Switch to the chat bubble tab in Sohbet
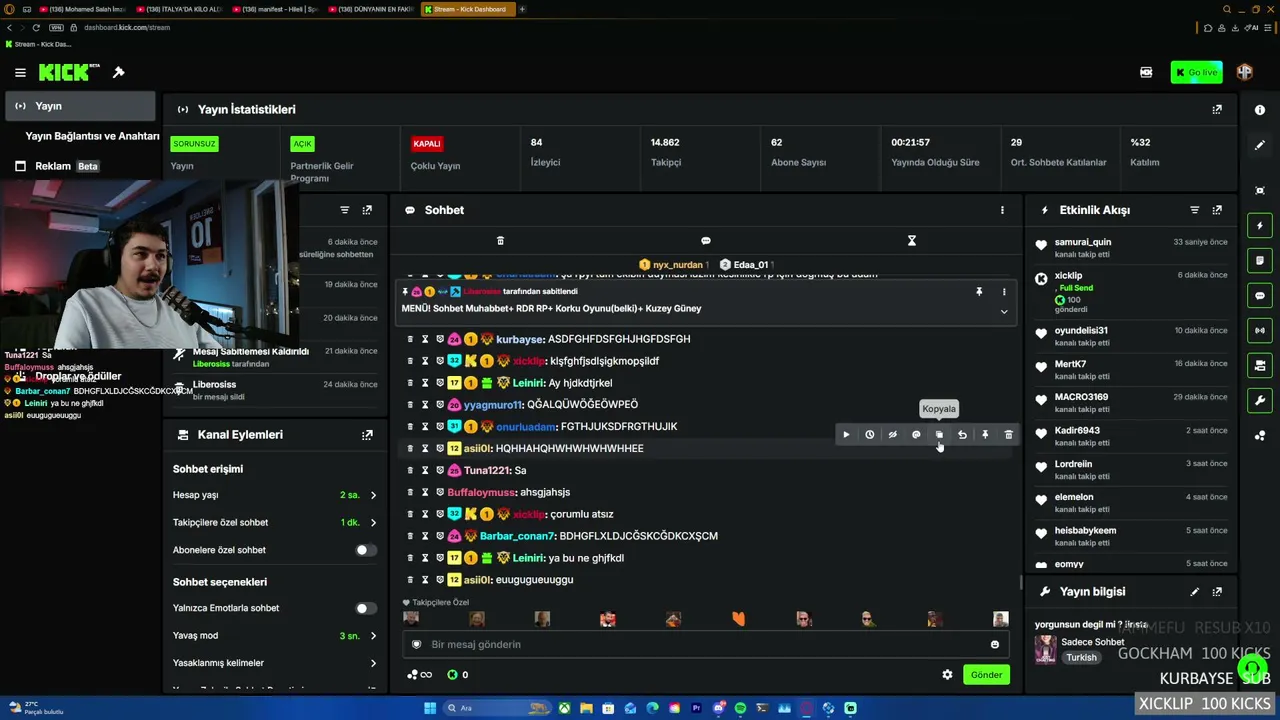 point(706,241)
